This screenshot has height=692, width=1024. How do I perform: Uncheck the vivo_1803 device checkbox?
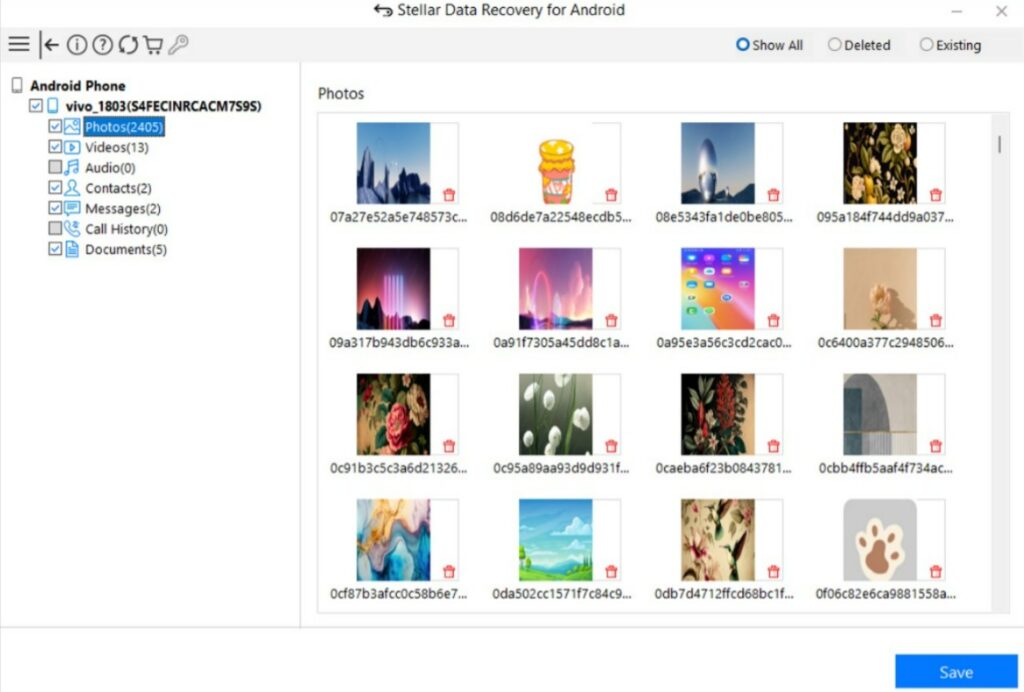(36, 106)
